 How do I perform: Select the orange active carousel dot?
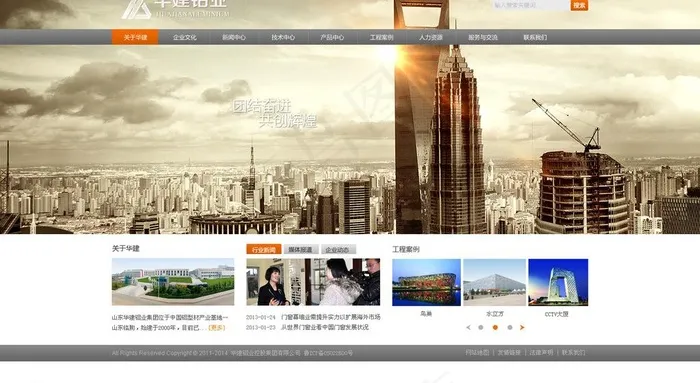point(495,327)
